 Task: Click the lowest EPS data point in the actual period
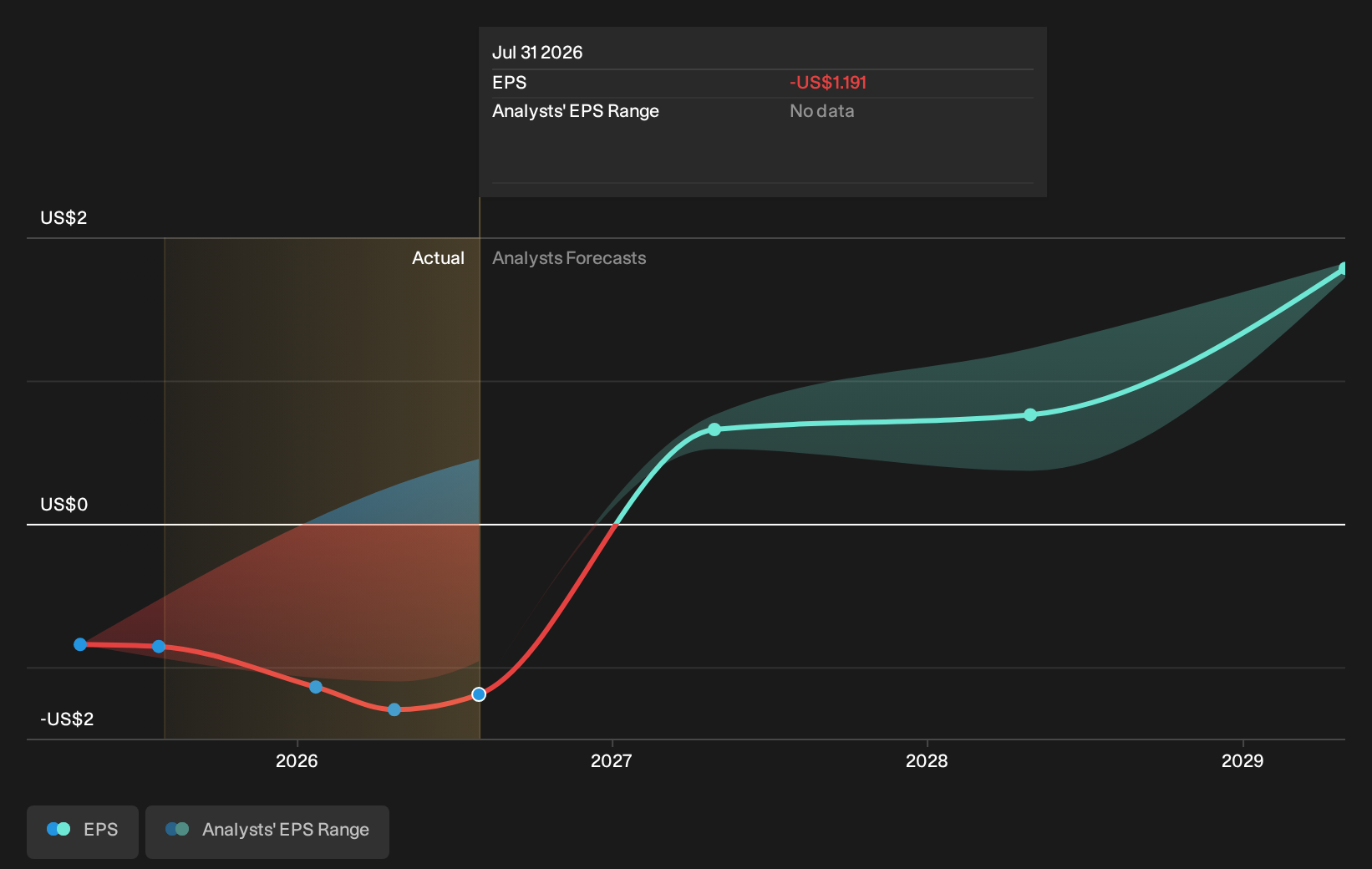point(394,709)
